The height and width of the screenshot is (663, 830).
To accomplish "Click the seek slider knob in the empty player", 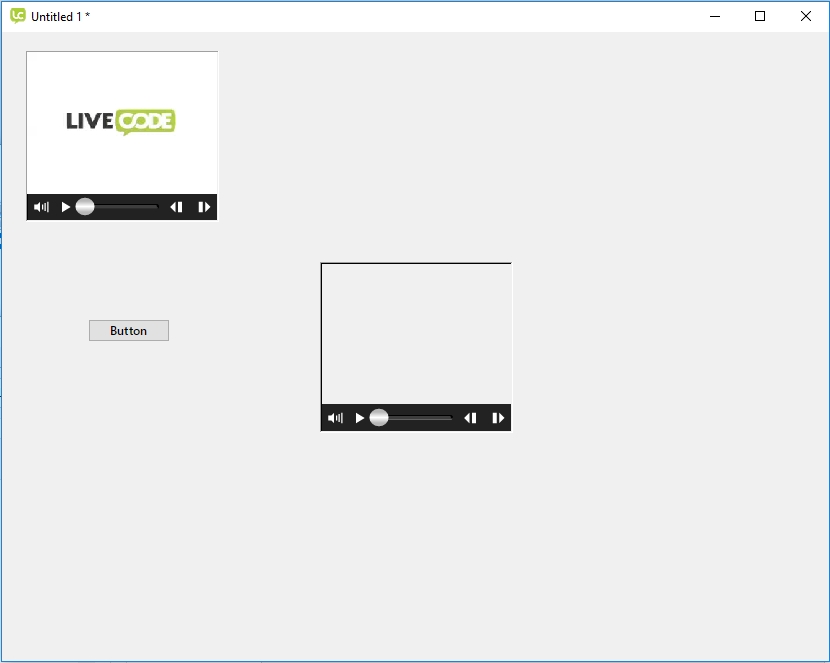I will coord(379,418).
